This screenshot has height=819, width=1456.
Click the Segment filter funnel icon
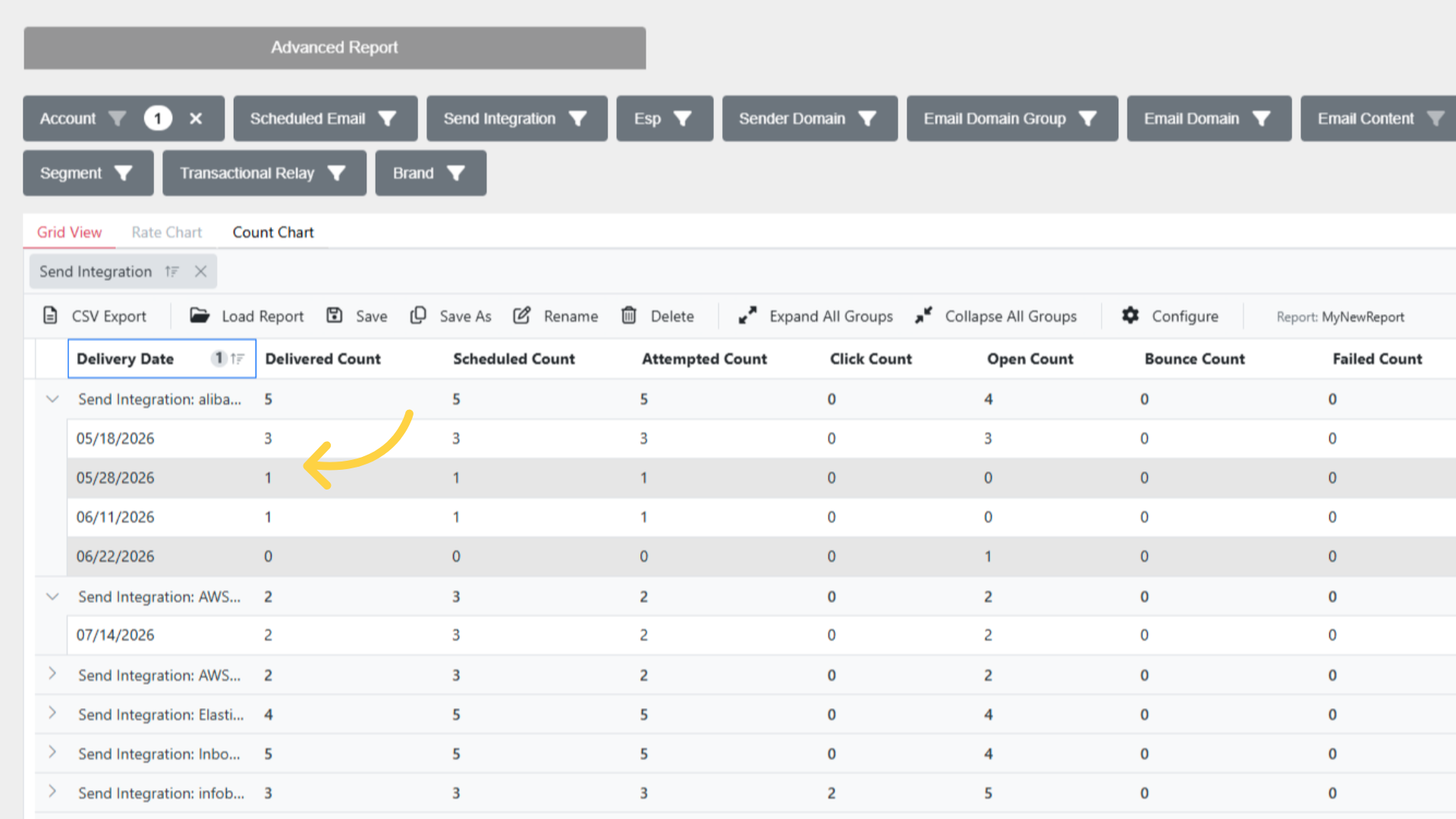(x=123, y=173)
